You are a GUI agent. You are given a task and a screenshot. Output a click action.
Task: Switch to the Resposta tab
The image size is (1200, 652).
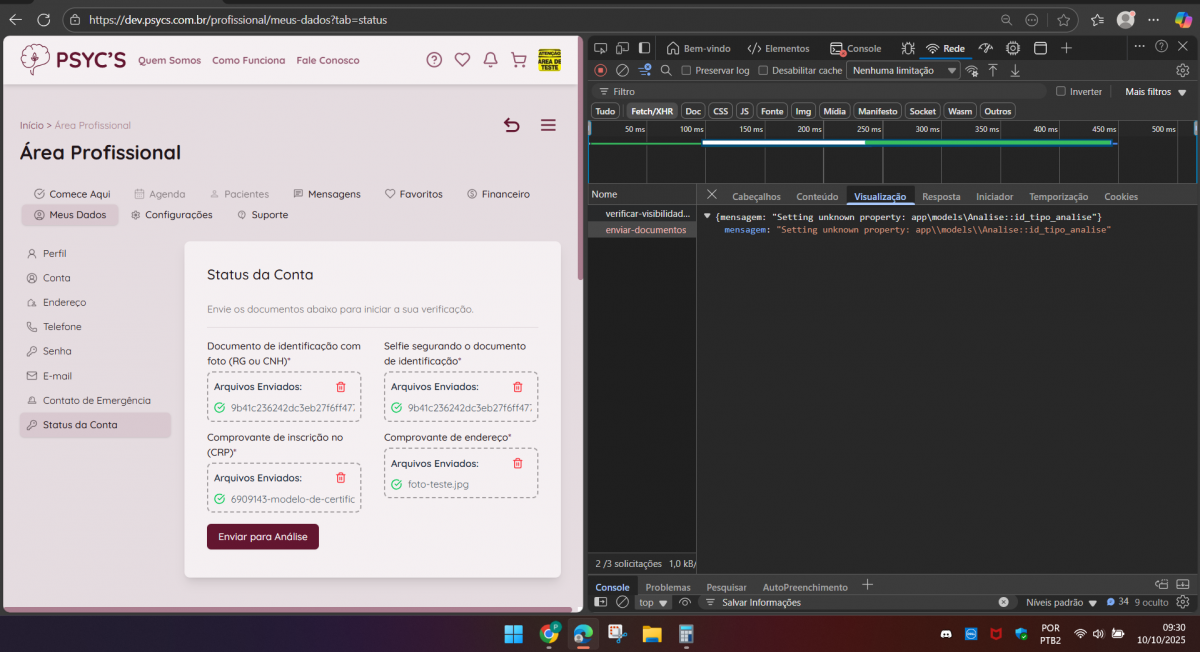[x=941, y=197]
